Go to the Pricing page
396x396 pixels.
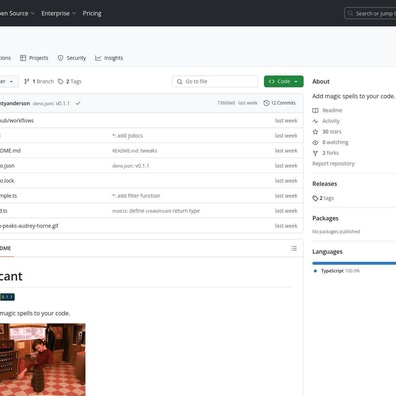point(92,13)
